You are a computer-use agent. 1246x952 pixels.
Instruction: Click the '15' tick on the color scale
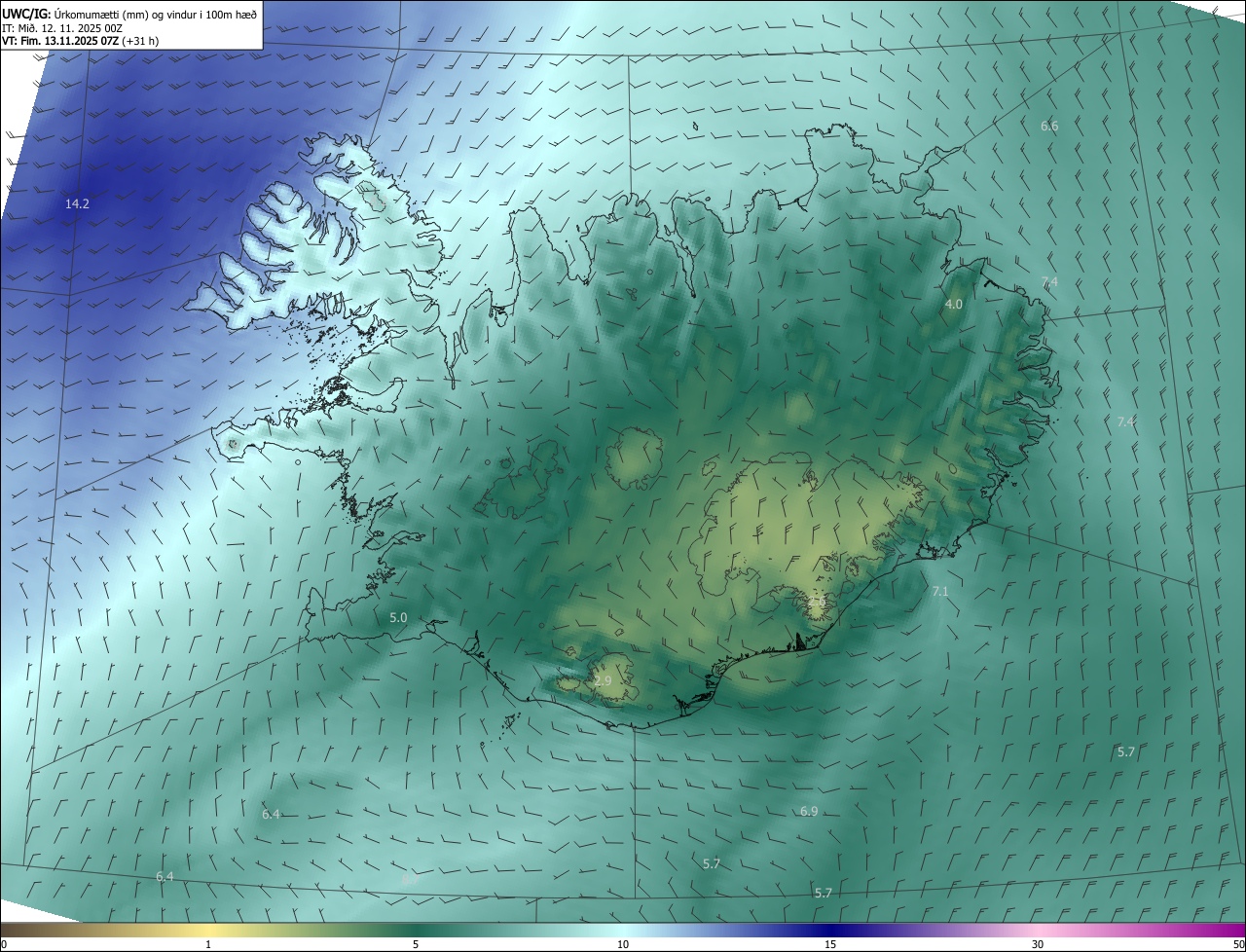pyautogui.click(x=830, y=944)
